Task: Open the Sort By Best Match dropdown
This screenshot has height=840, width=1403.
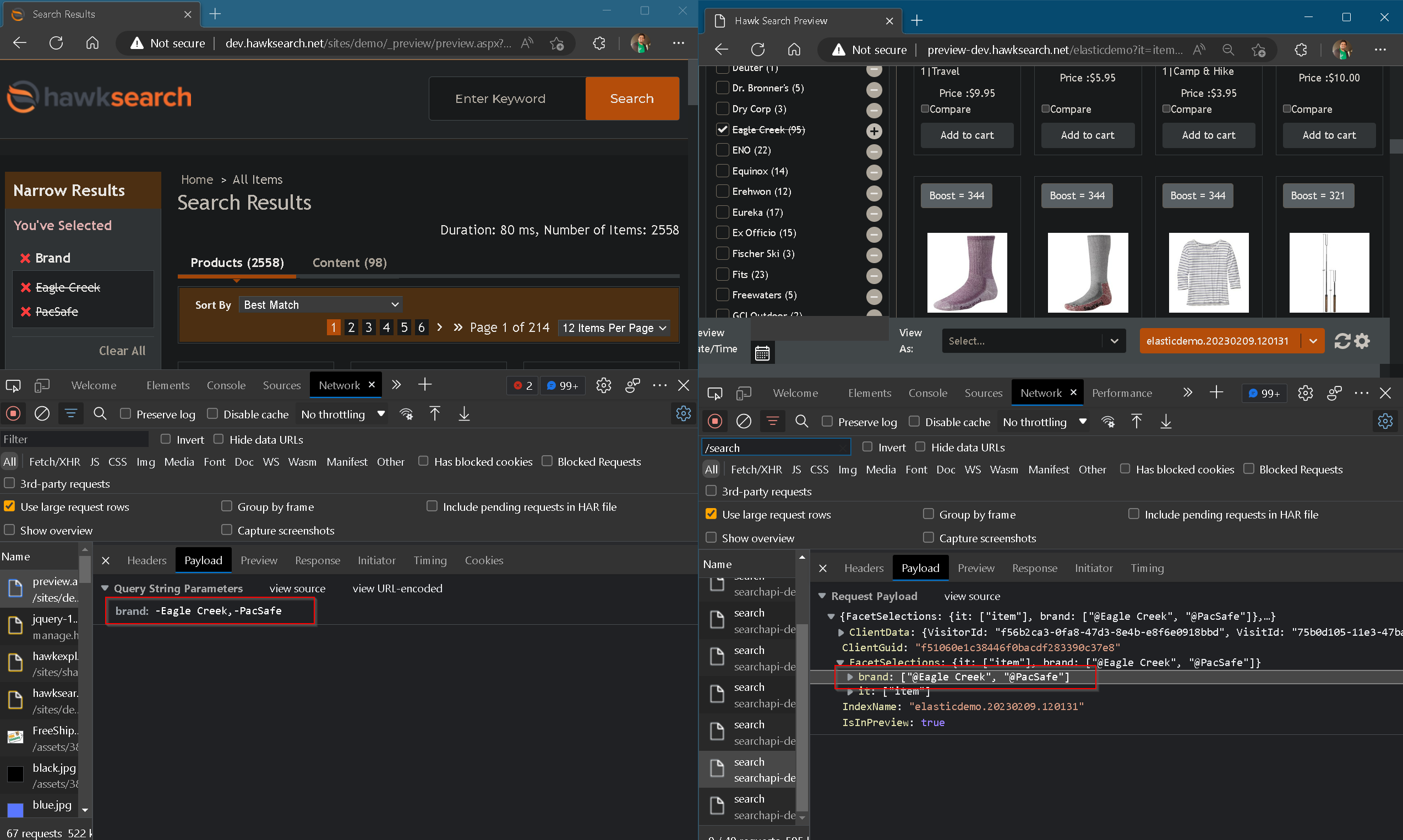Action: 320,304
